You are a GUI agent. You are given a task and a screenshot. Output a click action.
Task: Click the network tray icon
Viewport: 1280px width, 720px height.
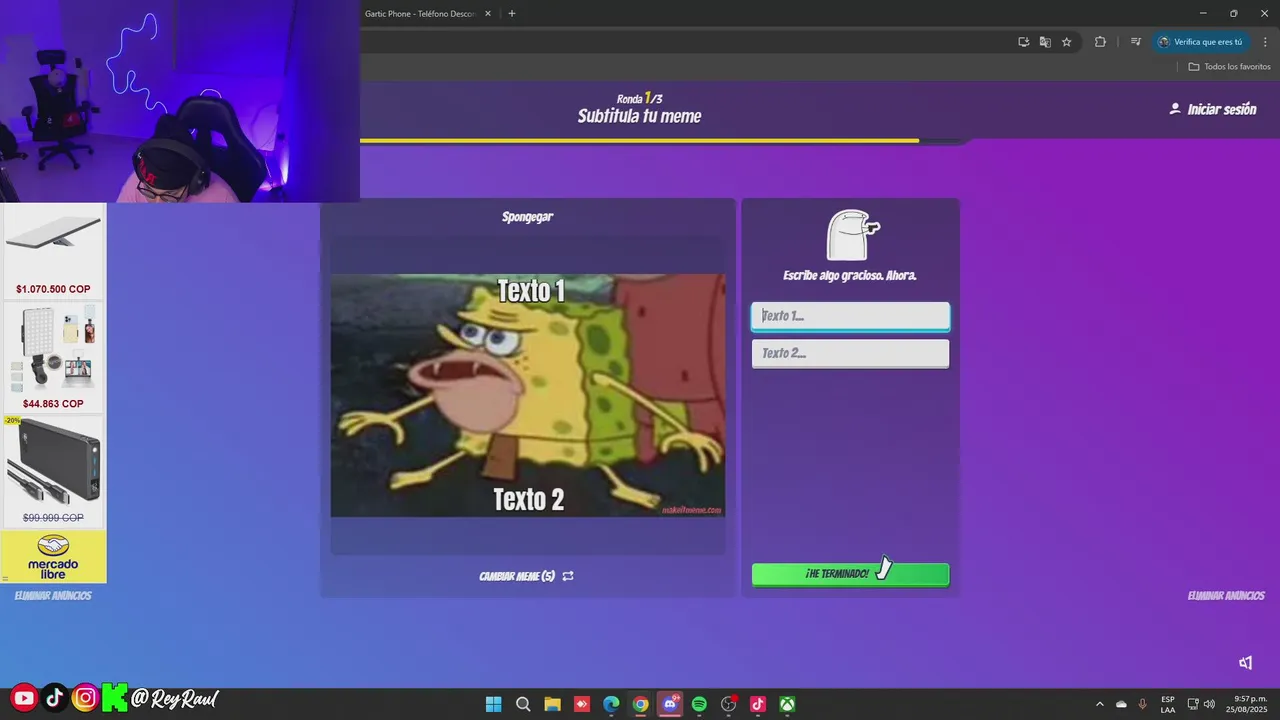pos(1193,704)
